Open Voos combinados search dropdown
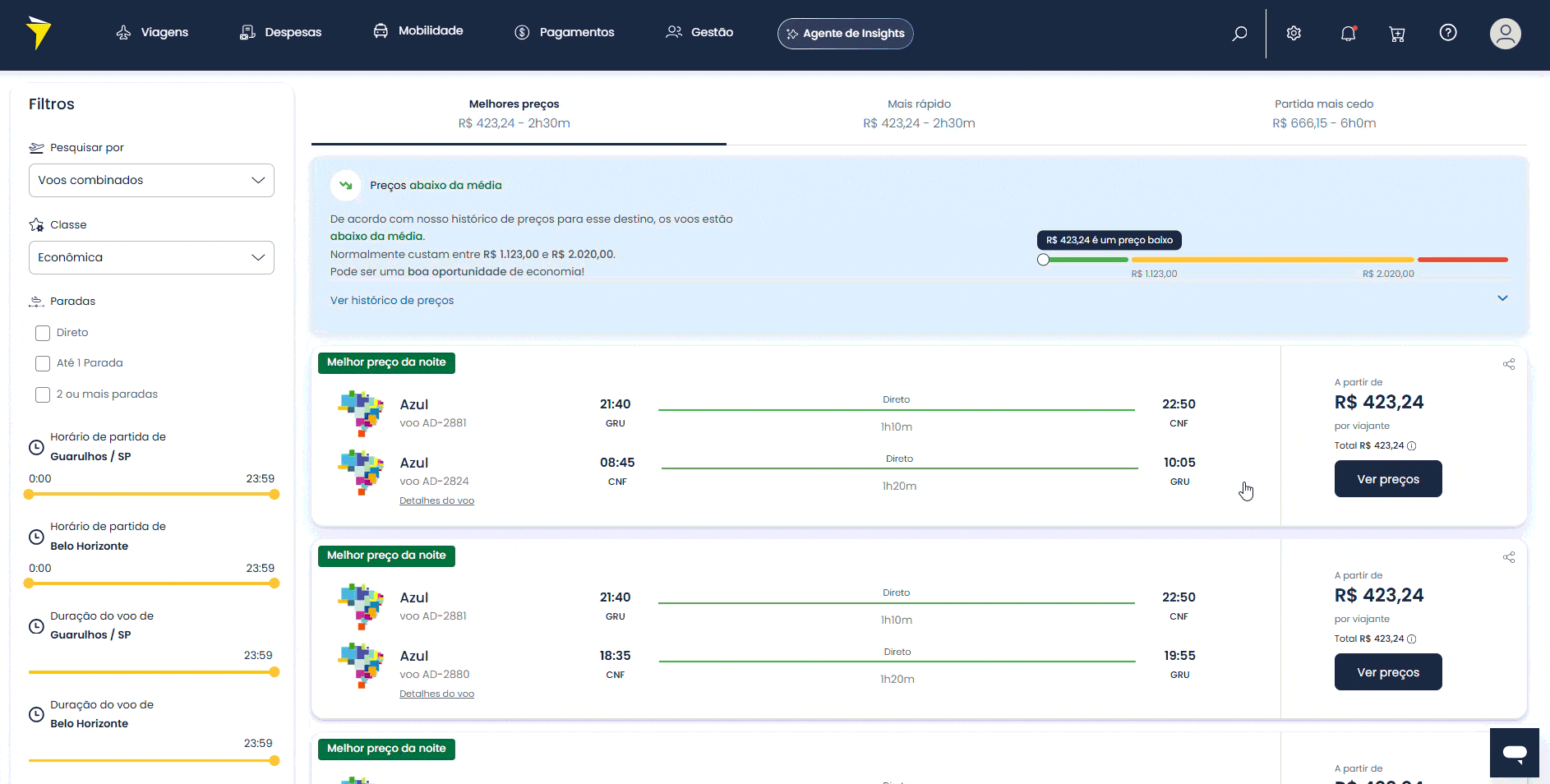 click(x=151, y=180)
